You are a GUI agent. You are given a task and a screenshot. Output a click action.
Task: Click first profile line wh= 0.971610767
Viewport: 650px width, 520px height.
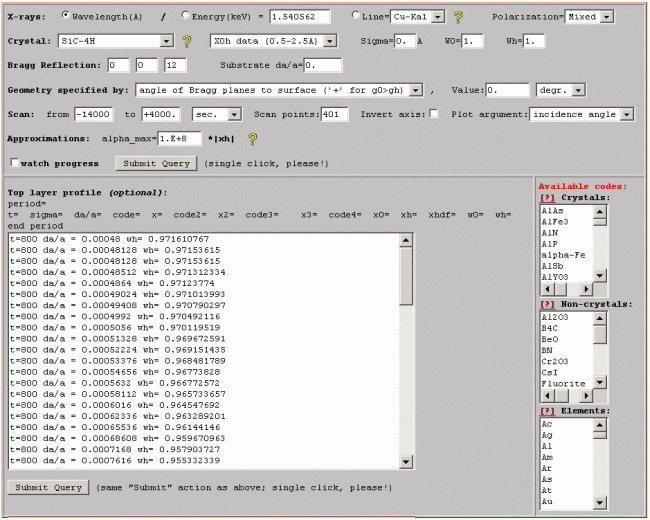click(x=109, y=239)
